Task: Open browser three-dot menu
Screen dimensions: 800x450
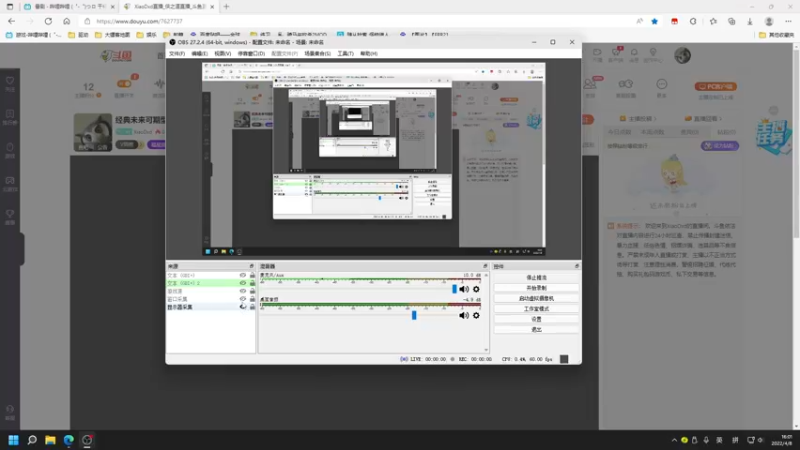Action: point(788,21)
